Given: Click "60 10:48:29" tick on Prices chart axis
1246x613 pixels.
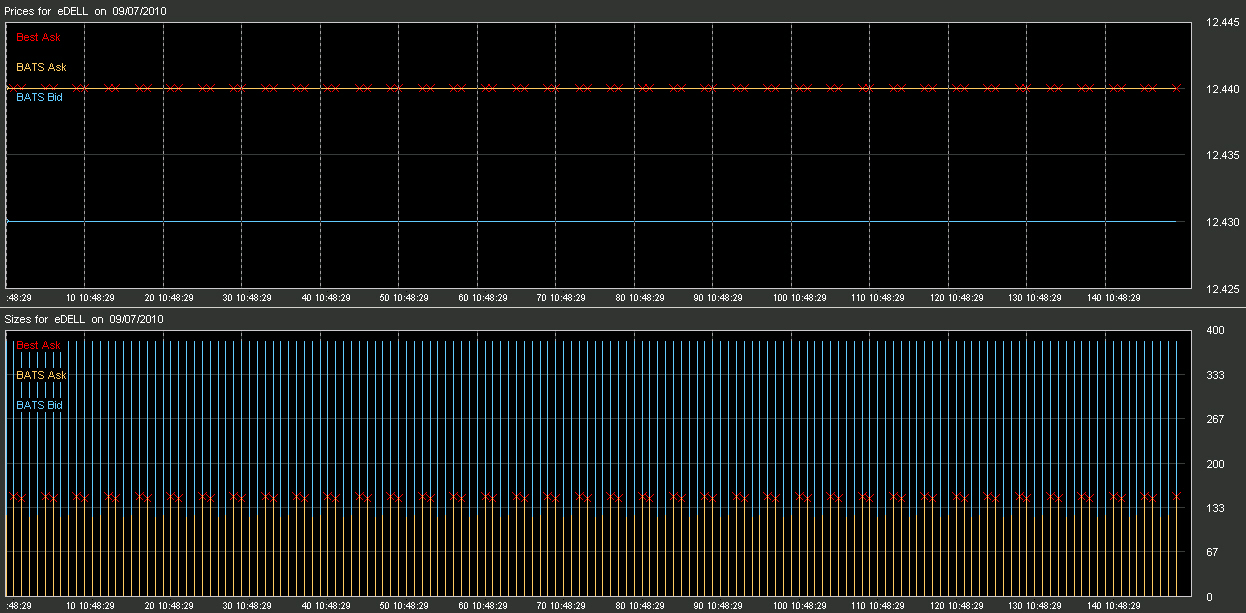Looking at the screenshot, I should click(x=482, y=298).
